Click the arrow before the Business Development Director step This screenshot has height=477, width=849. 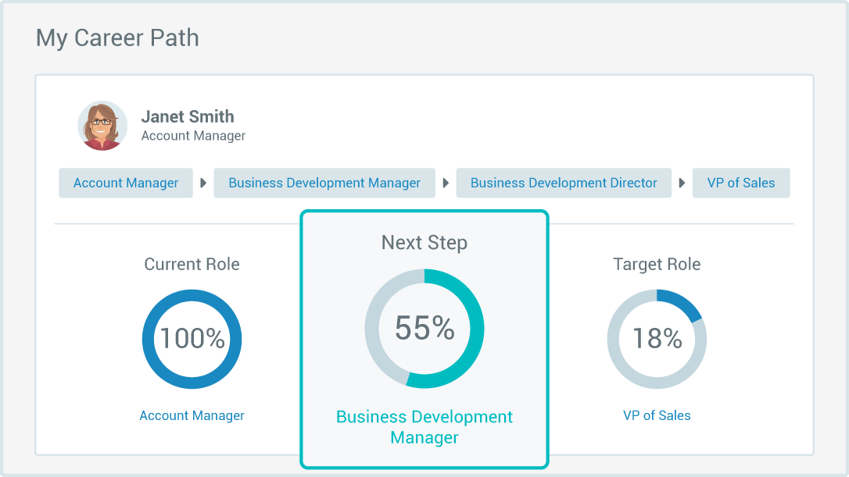[x=445, y=183]
